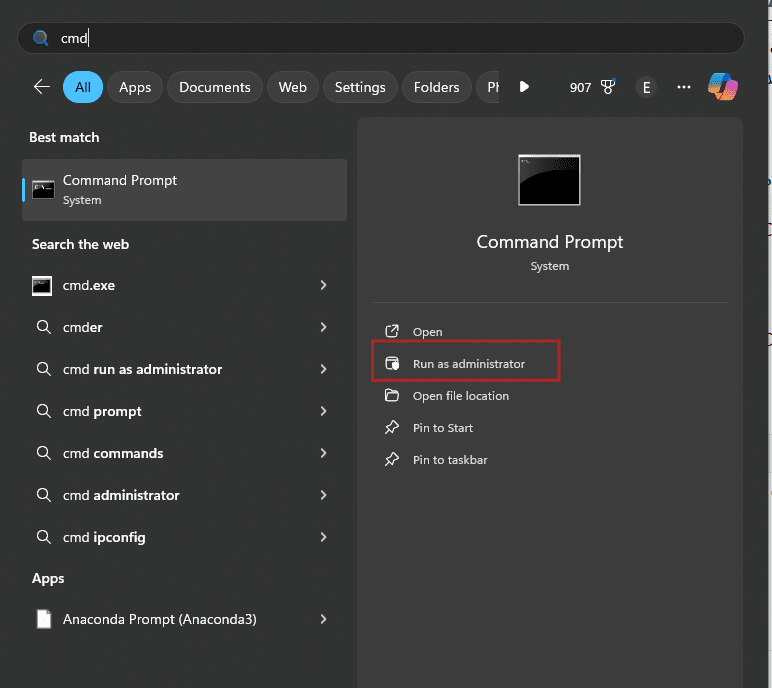Click the Open file location folder icon
The image size is (772, 688).
(392, 396)
